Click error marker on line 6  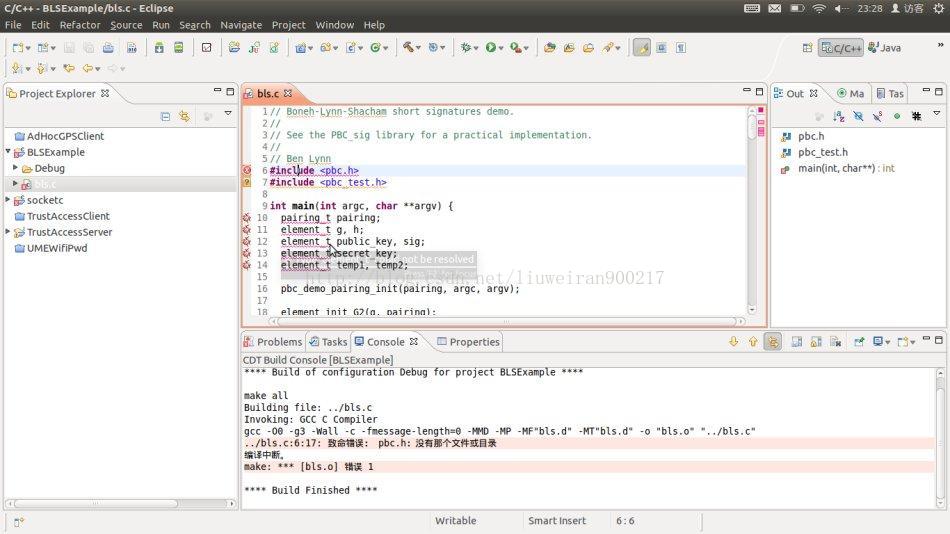pos(247,170)
